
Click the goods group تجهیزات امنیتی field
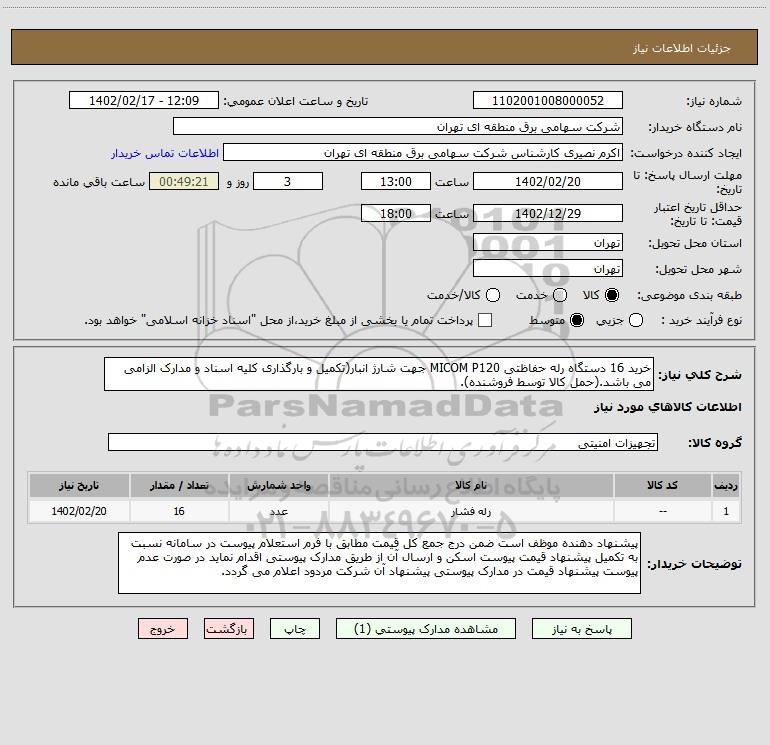(383, 442)
